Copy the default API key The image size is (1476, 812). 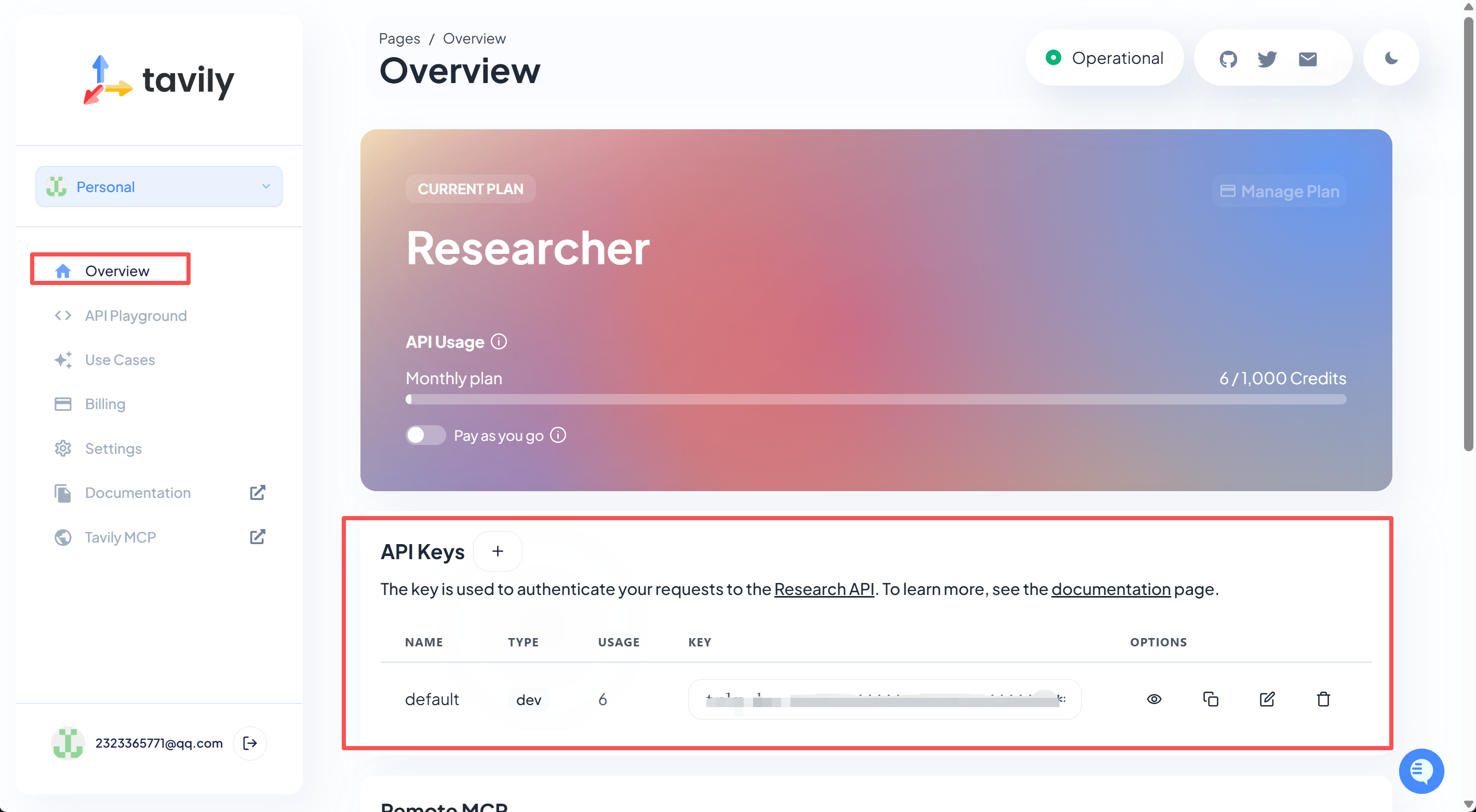pyautogui.click(x=1210, y=699)
